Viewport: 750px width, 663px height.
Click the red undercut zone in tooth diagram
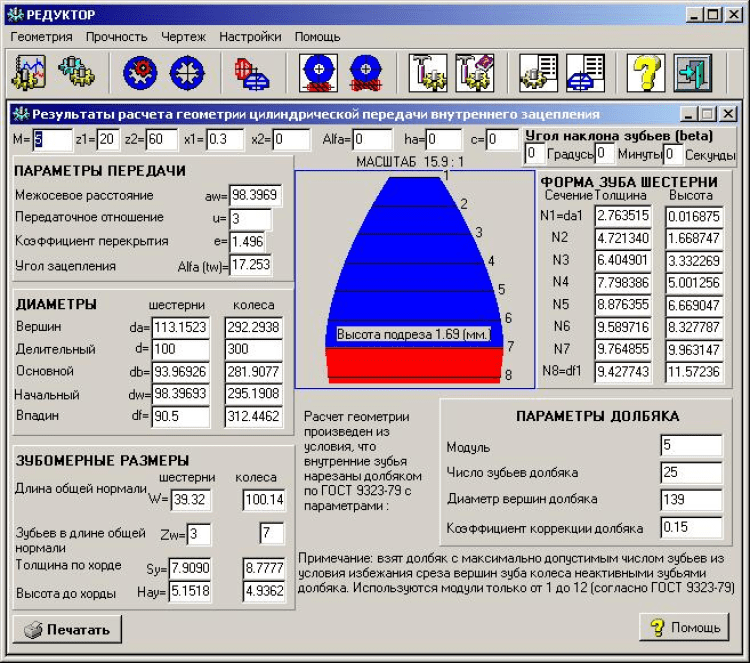[415, 365]
